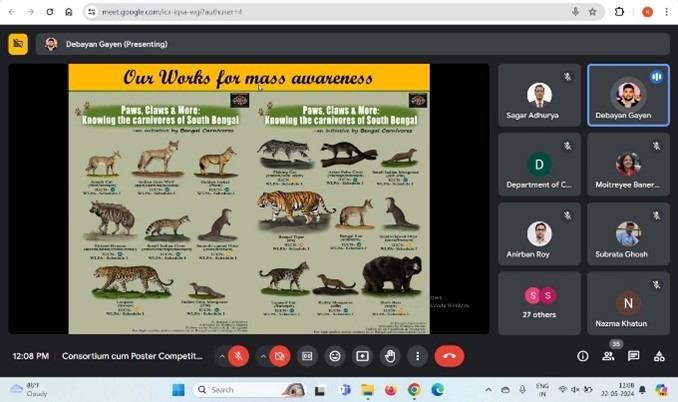Open more options three-dot menu in Meet
Viewport: 678px width, 402px height.
(417, 356)
